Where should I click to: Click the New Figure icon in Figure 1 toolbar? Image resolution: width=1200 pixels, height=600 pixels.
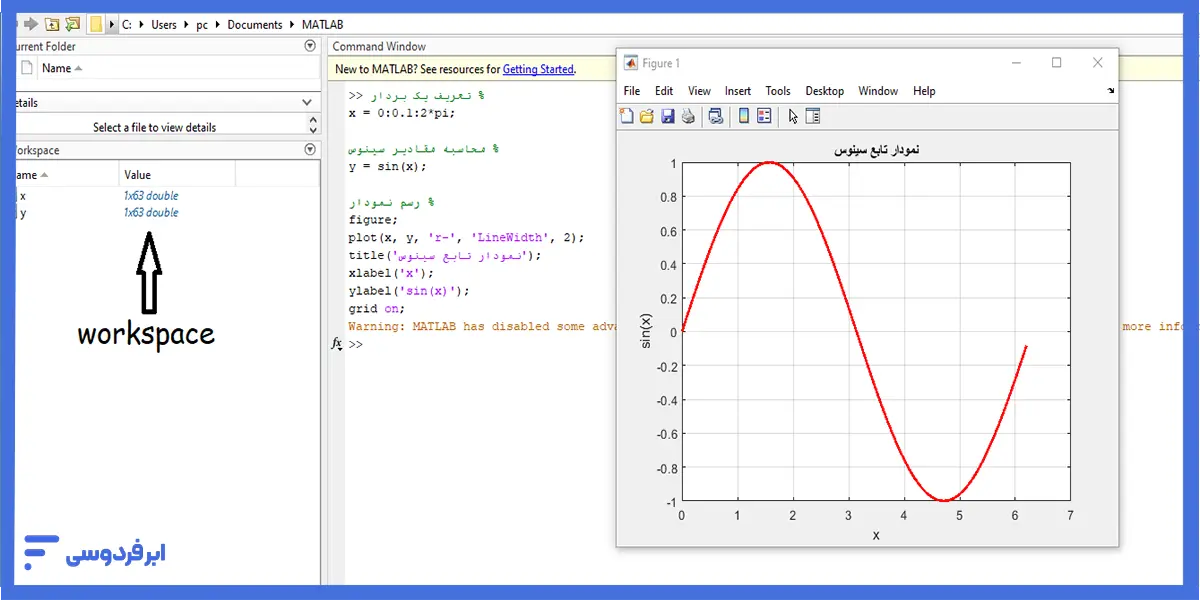(627, 116)
